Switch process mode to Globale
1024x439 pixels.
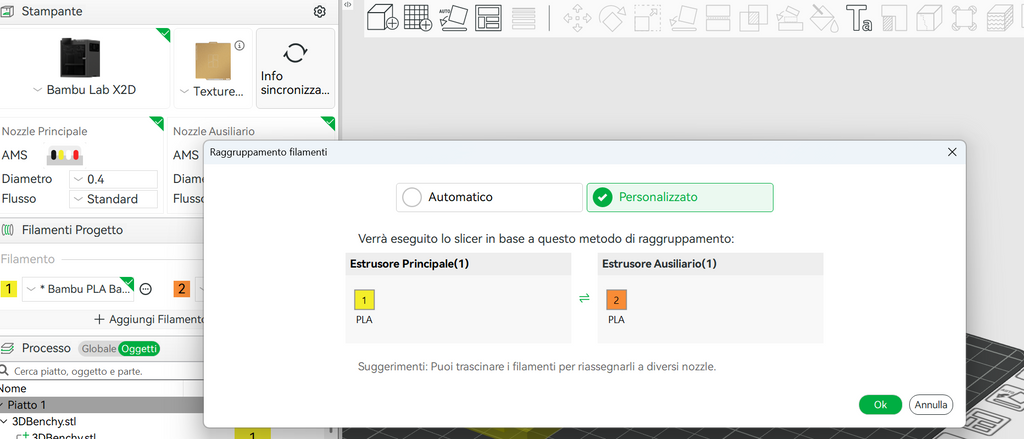99,349
